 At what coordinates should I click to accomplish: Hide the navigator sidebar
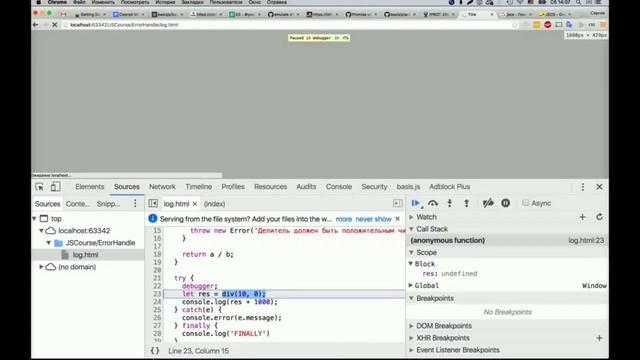153,203
